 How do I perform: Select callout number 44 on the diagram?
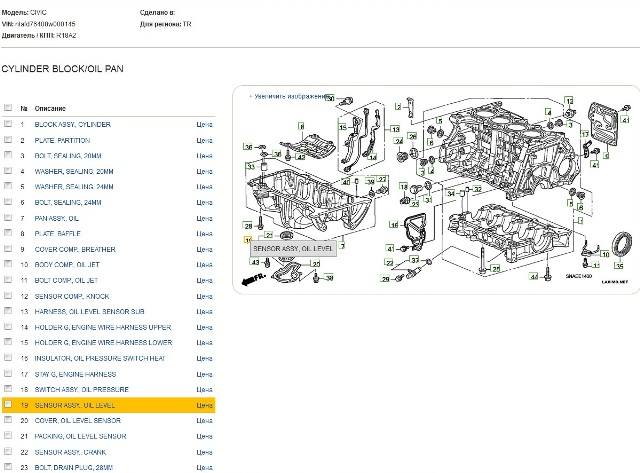tap(534, 277)
